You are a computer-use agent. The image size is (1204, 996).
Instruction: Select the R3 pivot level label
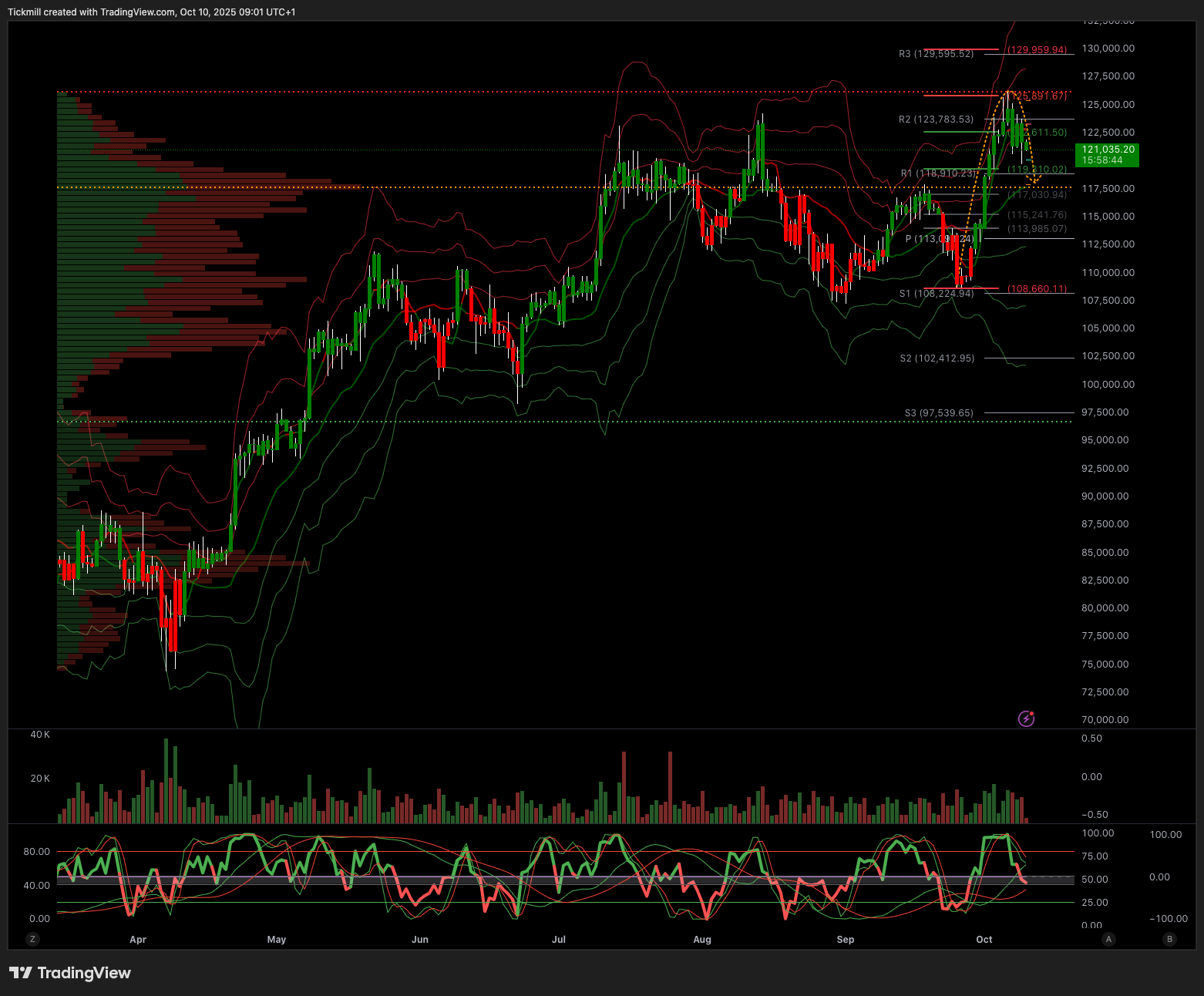coord(936,54)
